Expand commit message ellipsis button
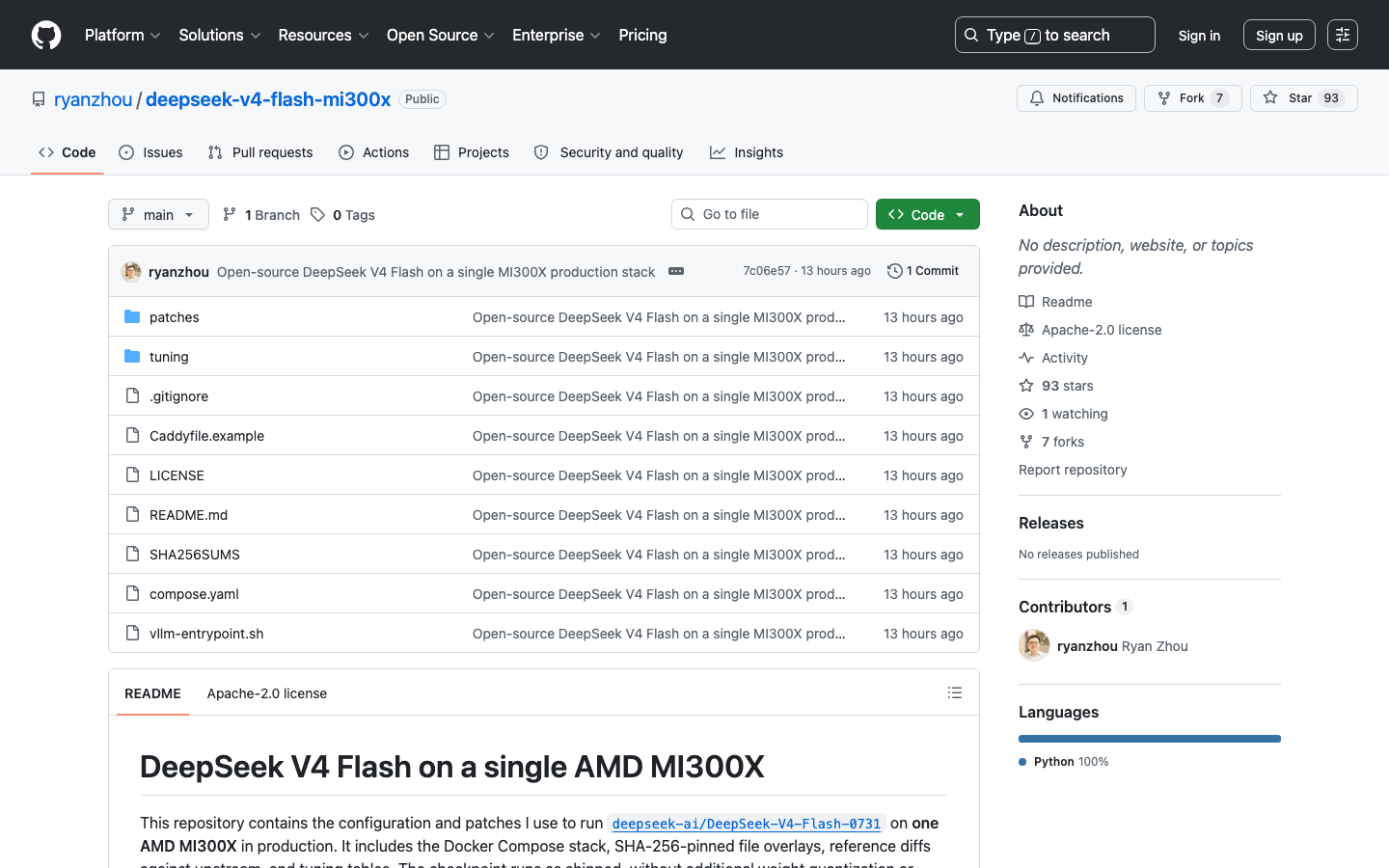Viewport: 1389px width, 868px height. 676,271
